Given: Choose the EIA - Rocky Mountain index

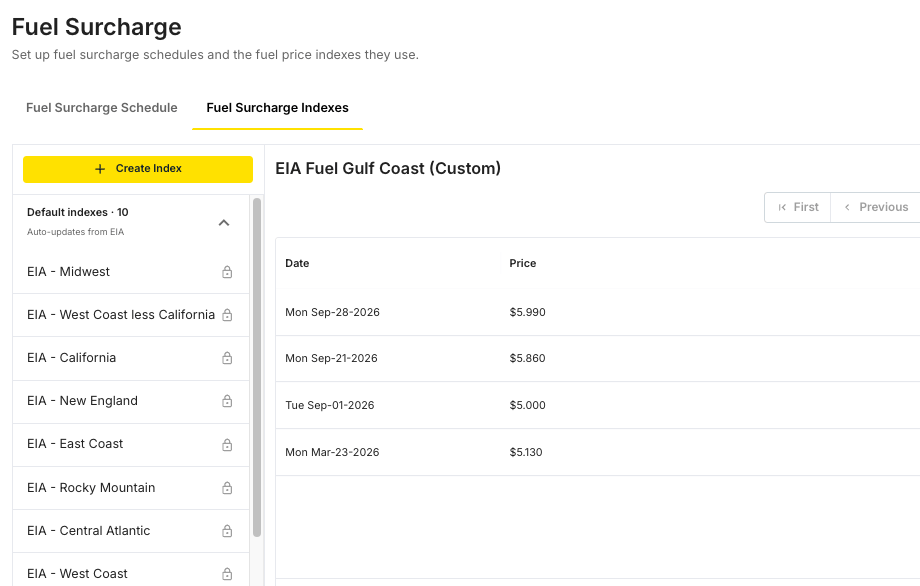Looking at the screenshot, I should tap(131, 488).
